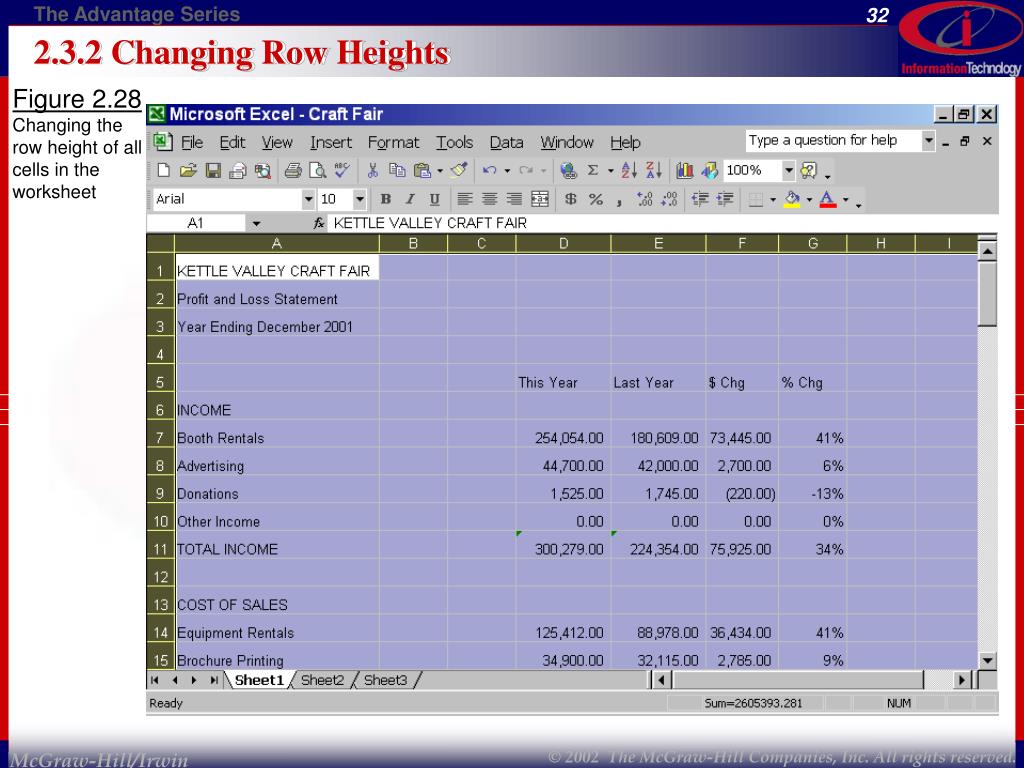Click the Copy icon
This screenshot has height=768, width=1024.
[397, 171]
